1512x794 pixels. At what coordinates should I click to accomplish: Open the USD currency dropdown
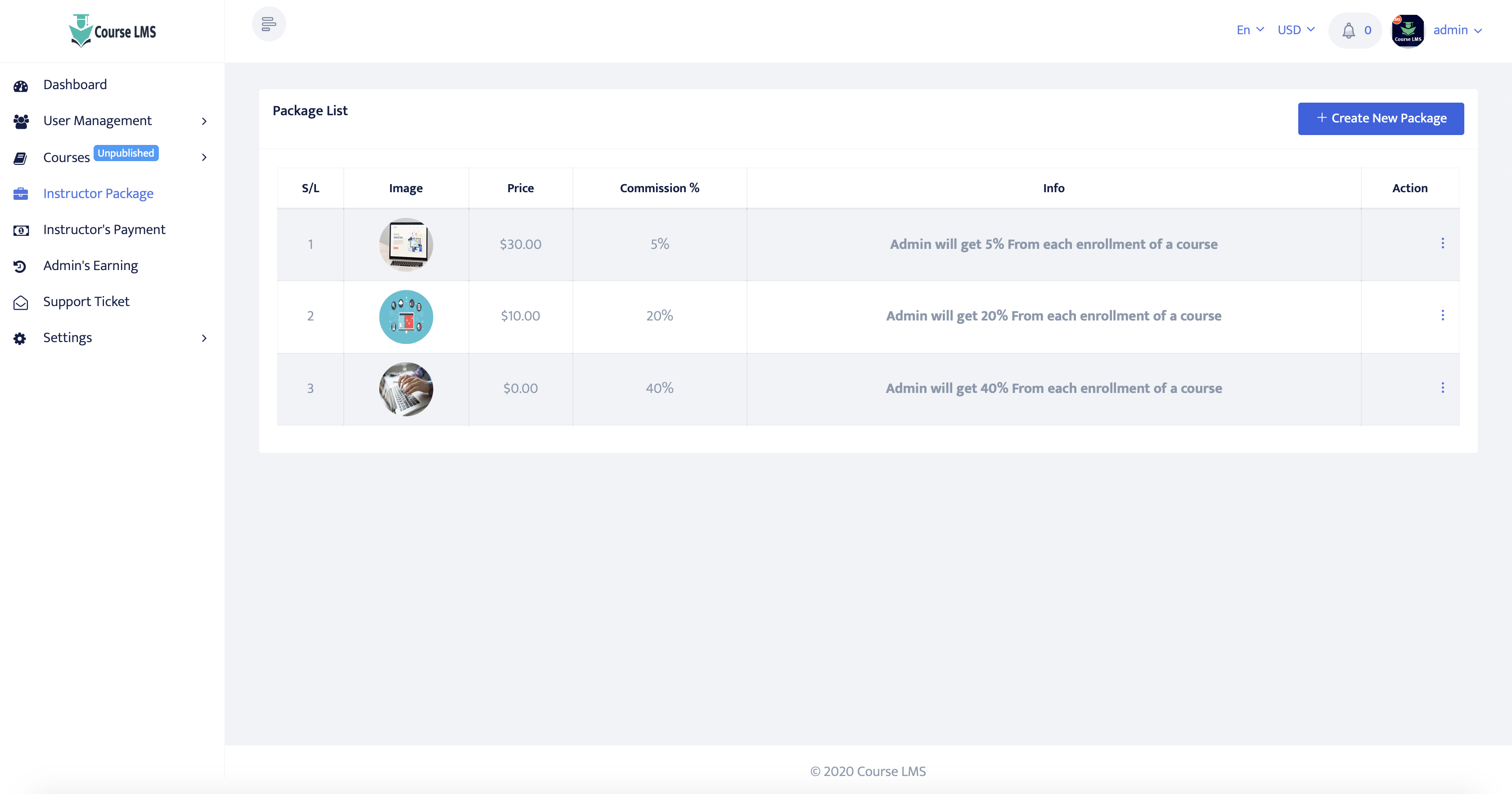coord(1296,30)
